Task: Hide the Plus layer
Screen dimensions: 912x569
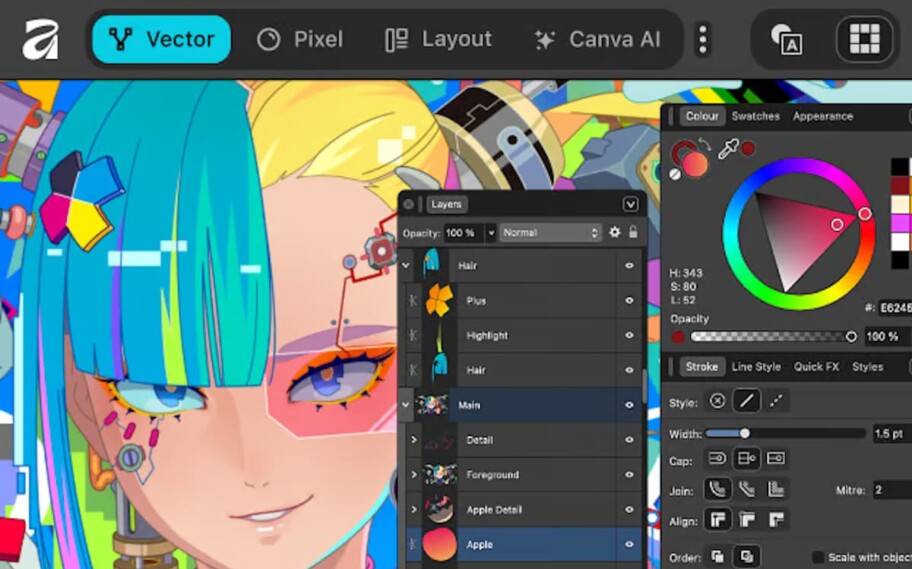Action: [629, 300]
